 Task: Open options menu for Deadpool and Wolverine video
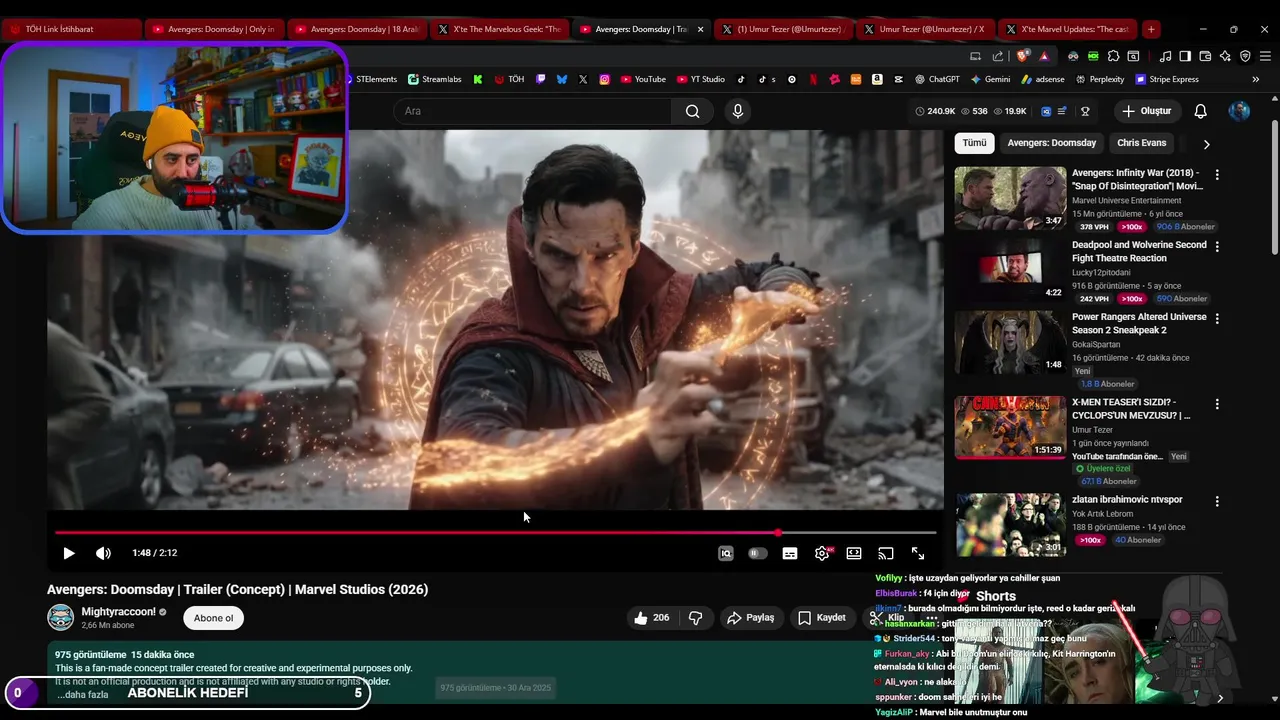point(1217,246)
